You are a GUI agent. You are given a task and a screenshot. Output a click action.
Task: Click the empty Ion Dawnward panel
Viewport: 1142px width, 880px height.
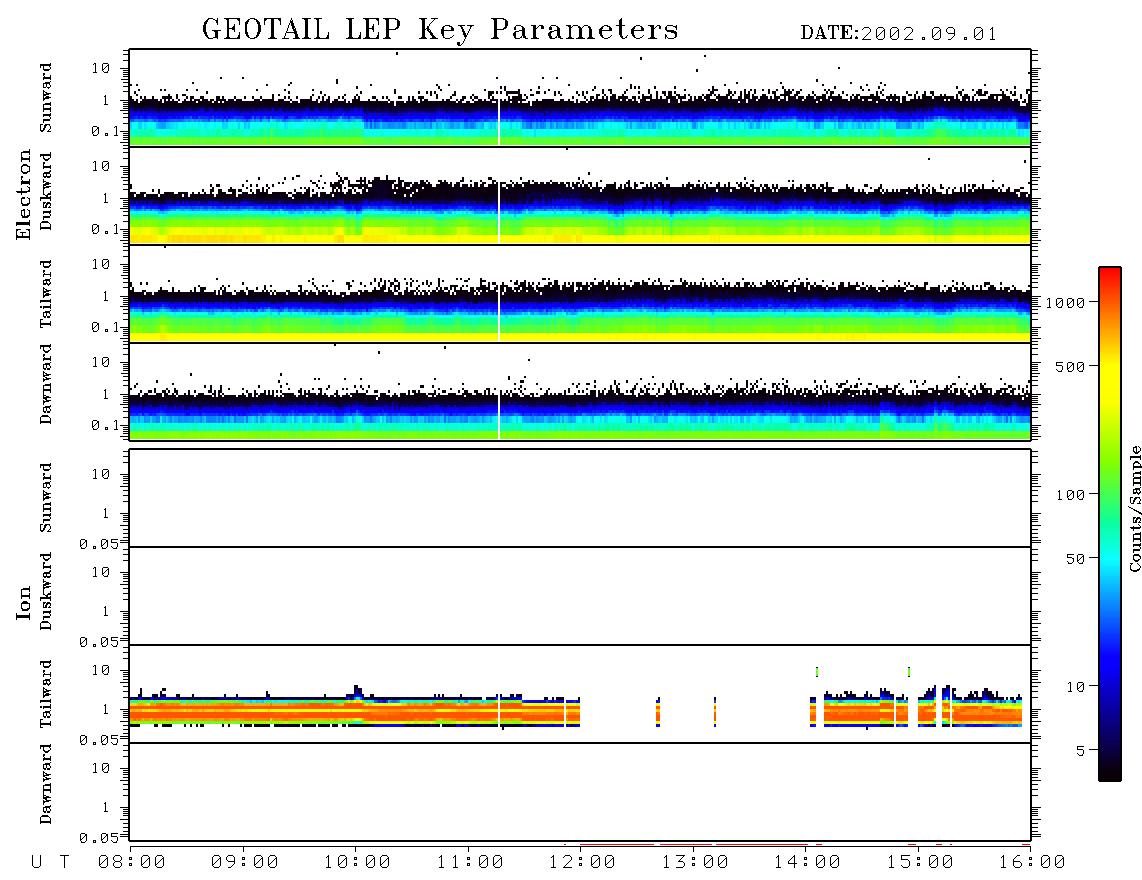coord(580,792)
